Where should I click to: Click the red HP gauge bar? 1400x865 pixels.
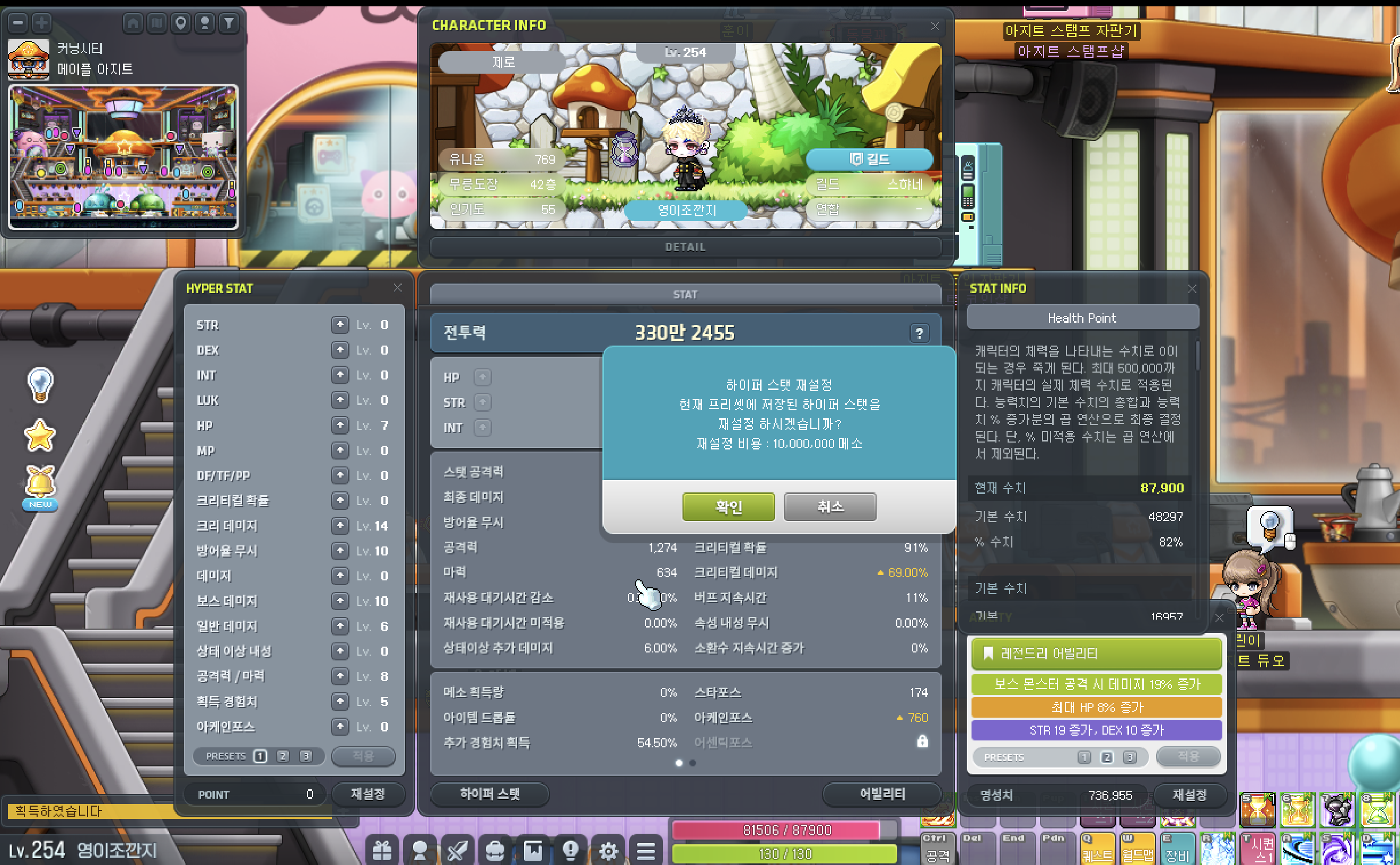pyautogui.click(x=785, y=830)
